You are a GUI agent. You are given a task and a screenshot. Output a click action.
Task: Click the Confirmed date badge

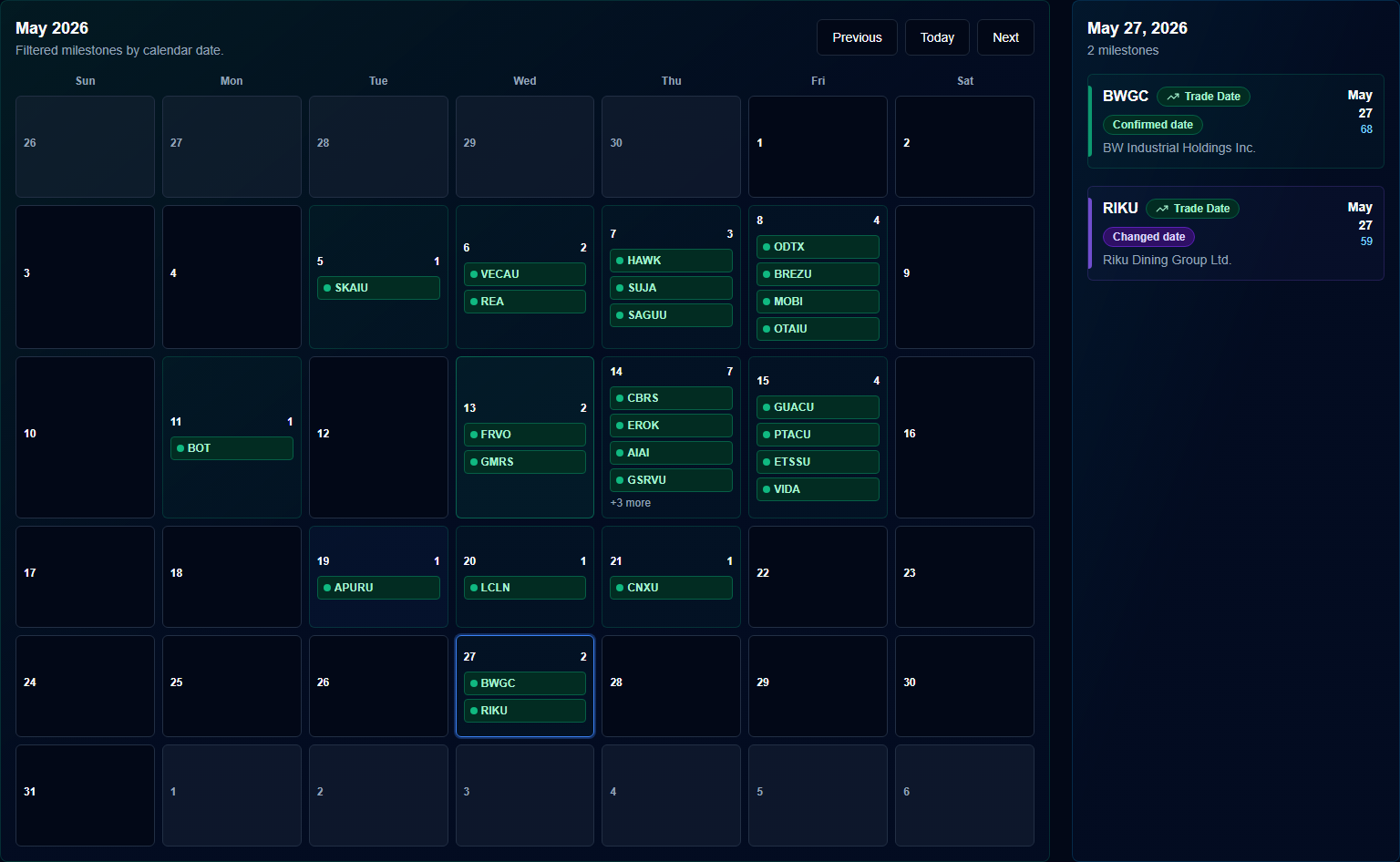[1153, 125]
